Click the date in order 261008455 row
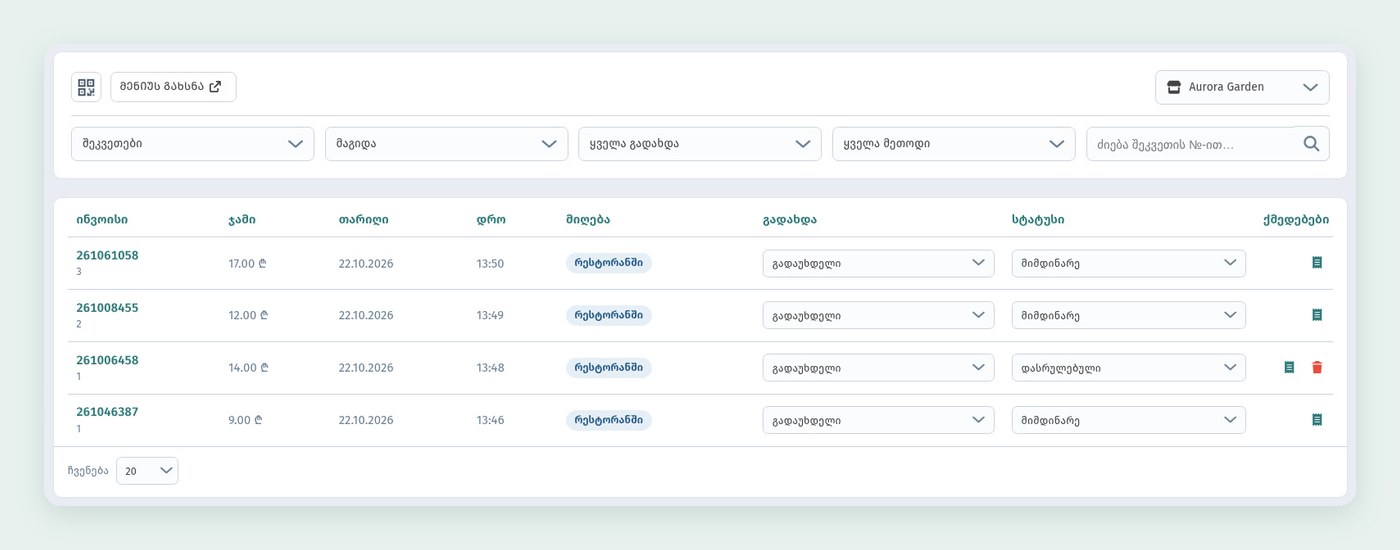This screenshot has height=550, width=1400. (366, 316)
